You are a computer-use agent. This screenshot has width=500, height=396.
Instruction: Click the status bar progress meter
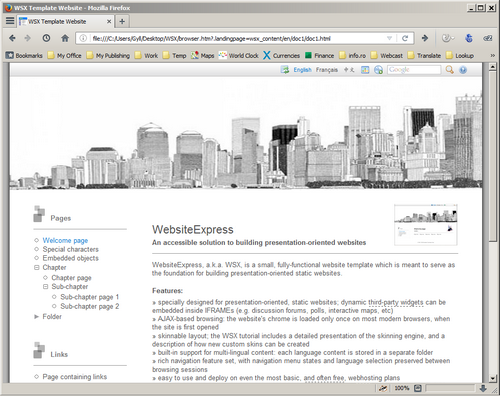pyautogui.click(x=450, y=388)
